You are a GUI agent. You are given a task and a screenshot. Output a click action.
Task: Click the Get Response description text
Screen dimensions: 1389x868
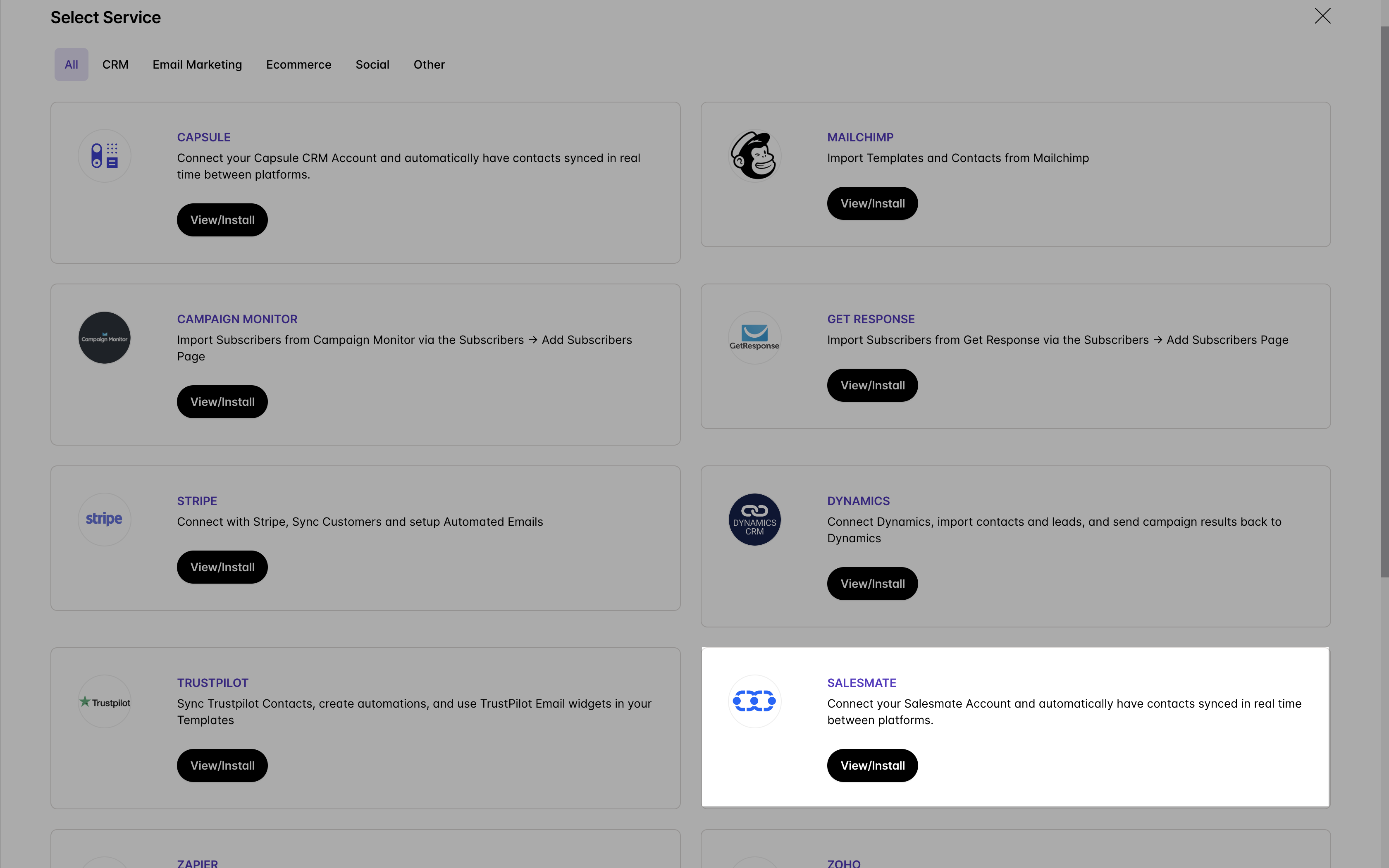(x=1057, y=340)
